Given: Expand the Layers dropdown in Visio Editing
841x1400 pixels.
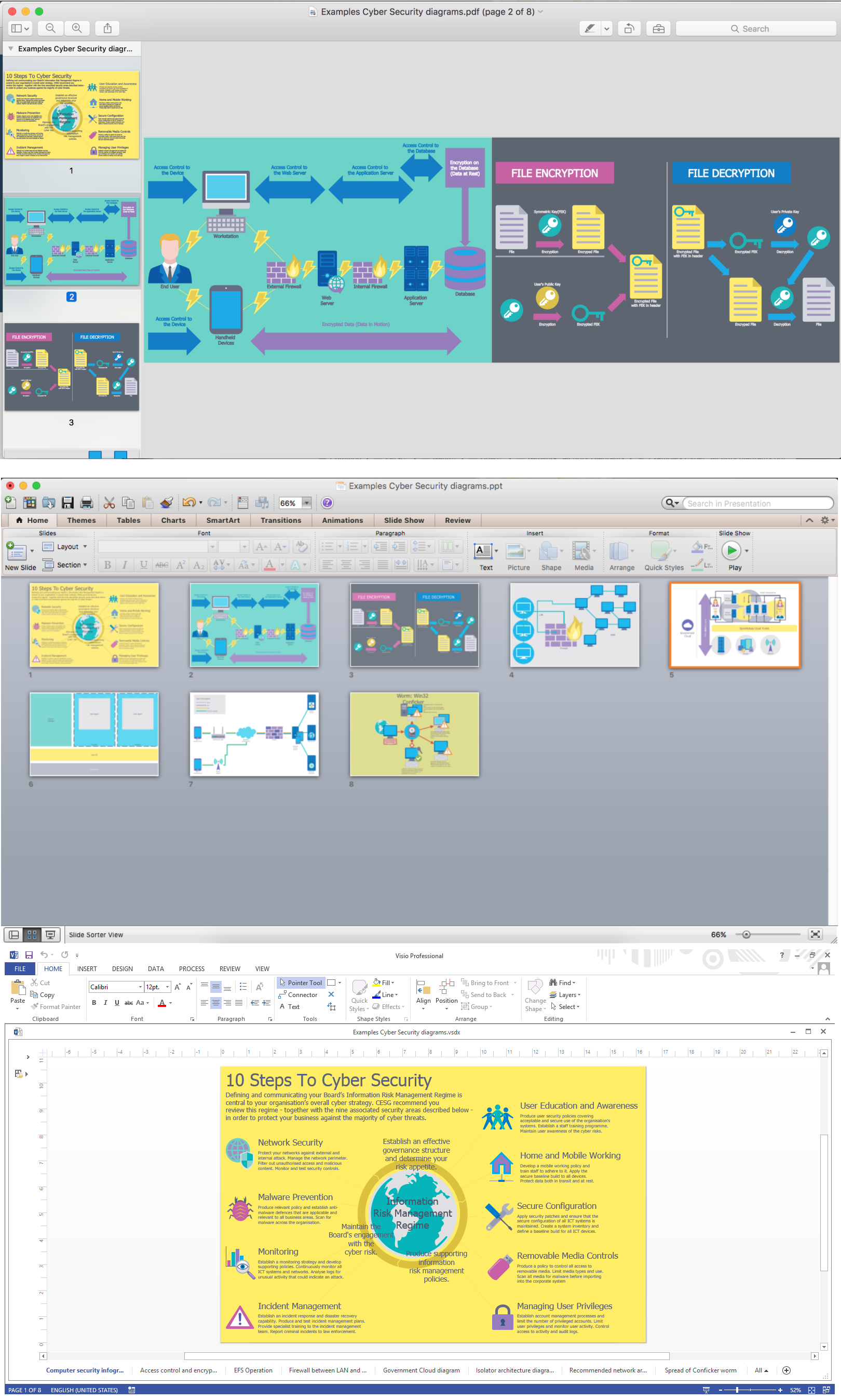Looking at the screenshot, I should [x=564, y=995].
